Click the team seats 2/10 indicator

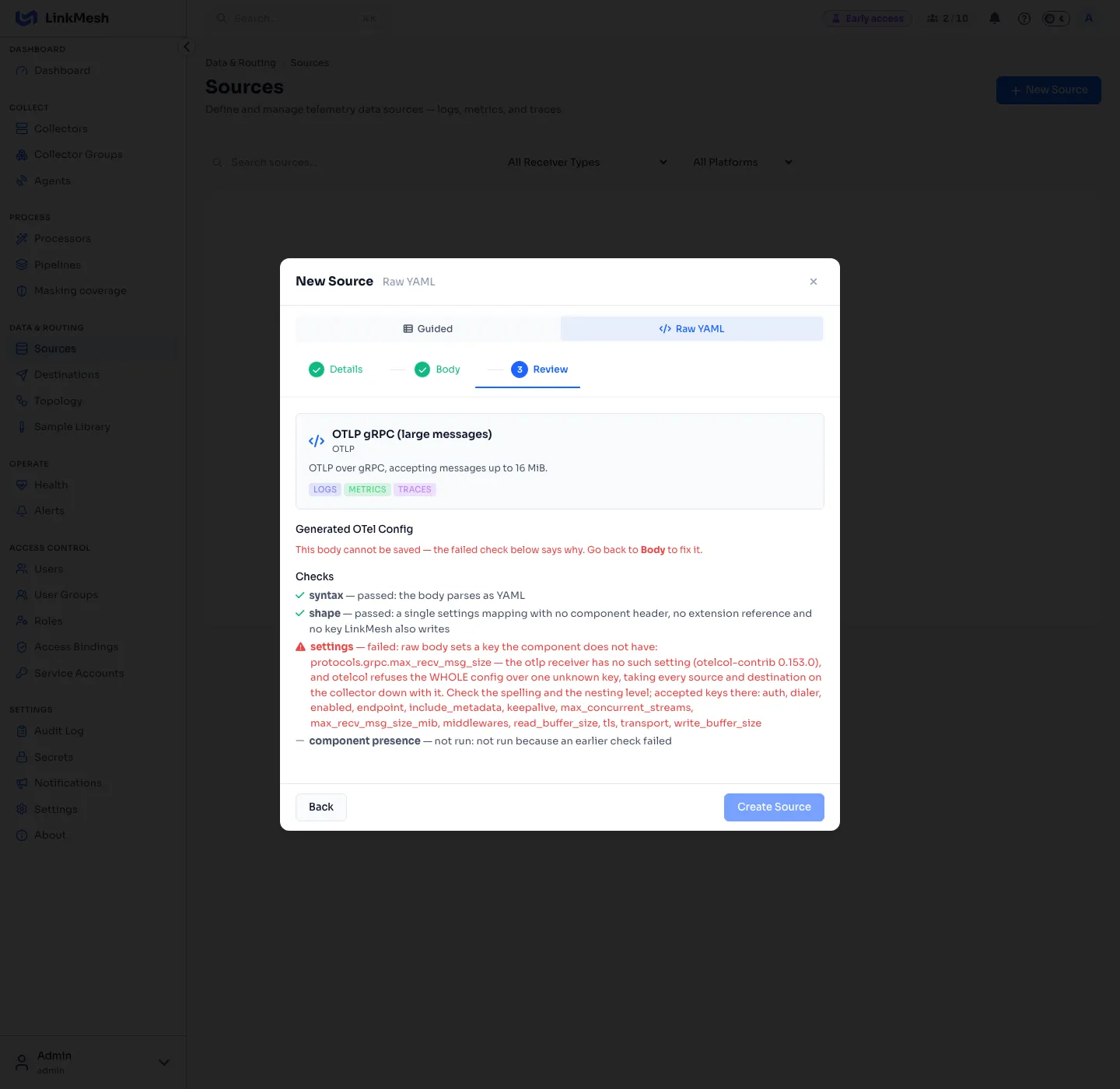click(x=947, y=19)
